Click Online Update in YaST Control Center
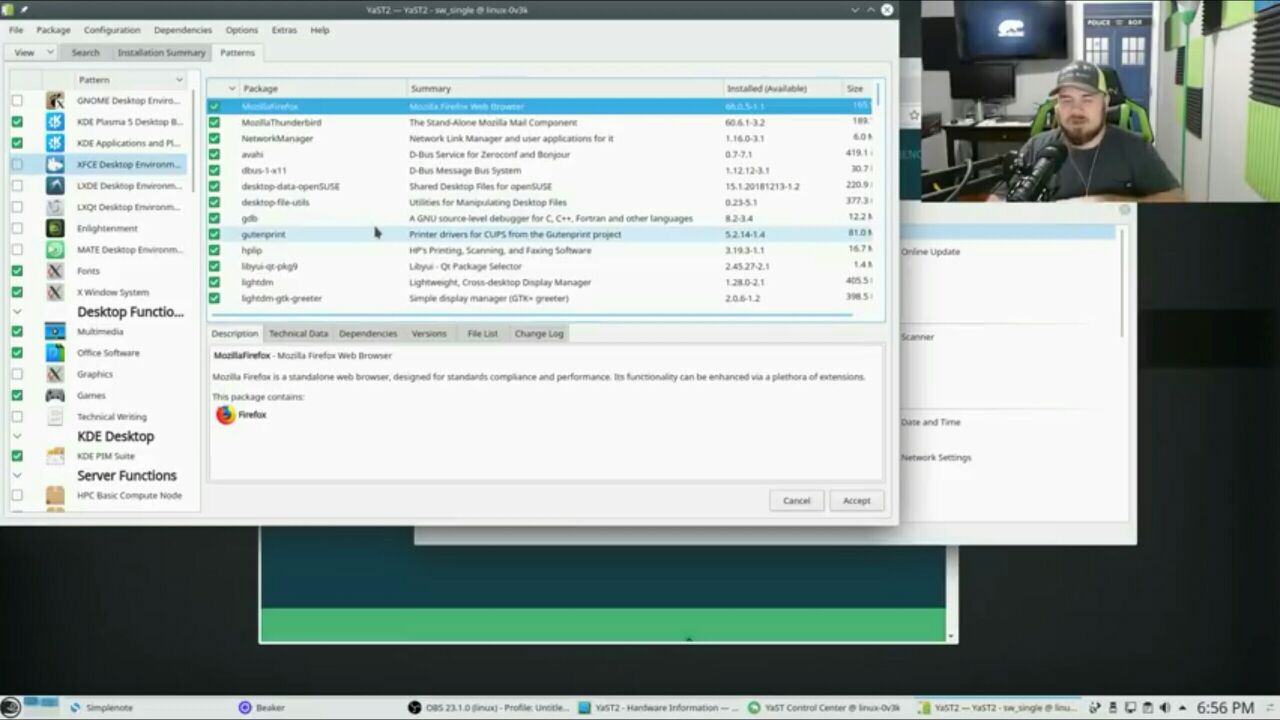 coord(930,252)
